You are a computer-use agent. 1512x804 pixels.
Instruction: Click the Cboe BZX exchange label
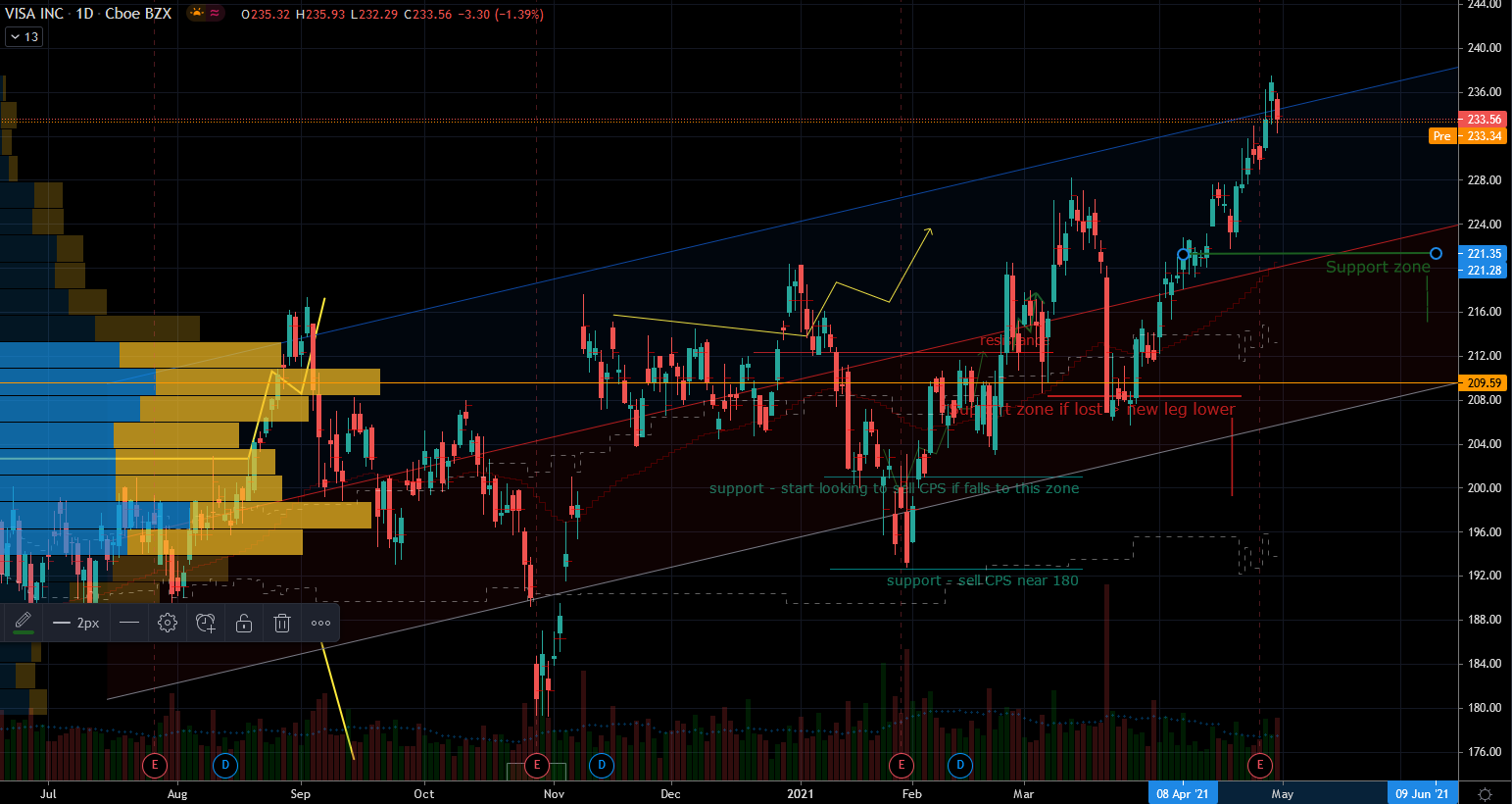138,14
